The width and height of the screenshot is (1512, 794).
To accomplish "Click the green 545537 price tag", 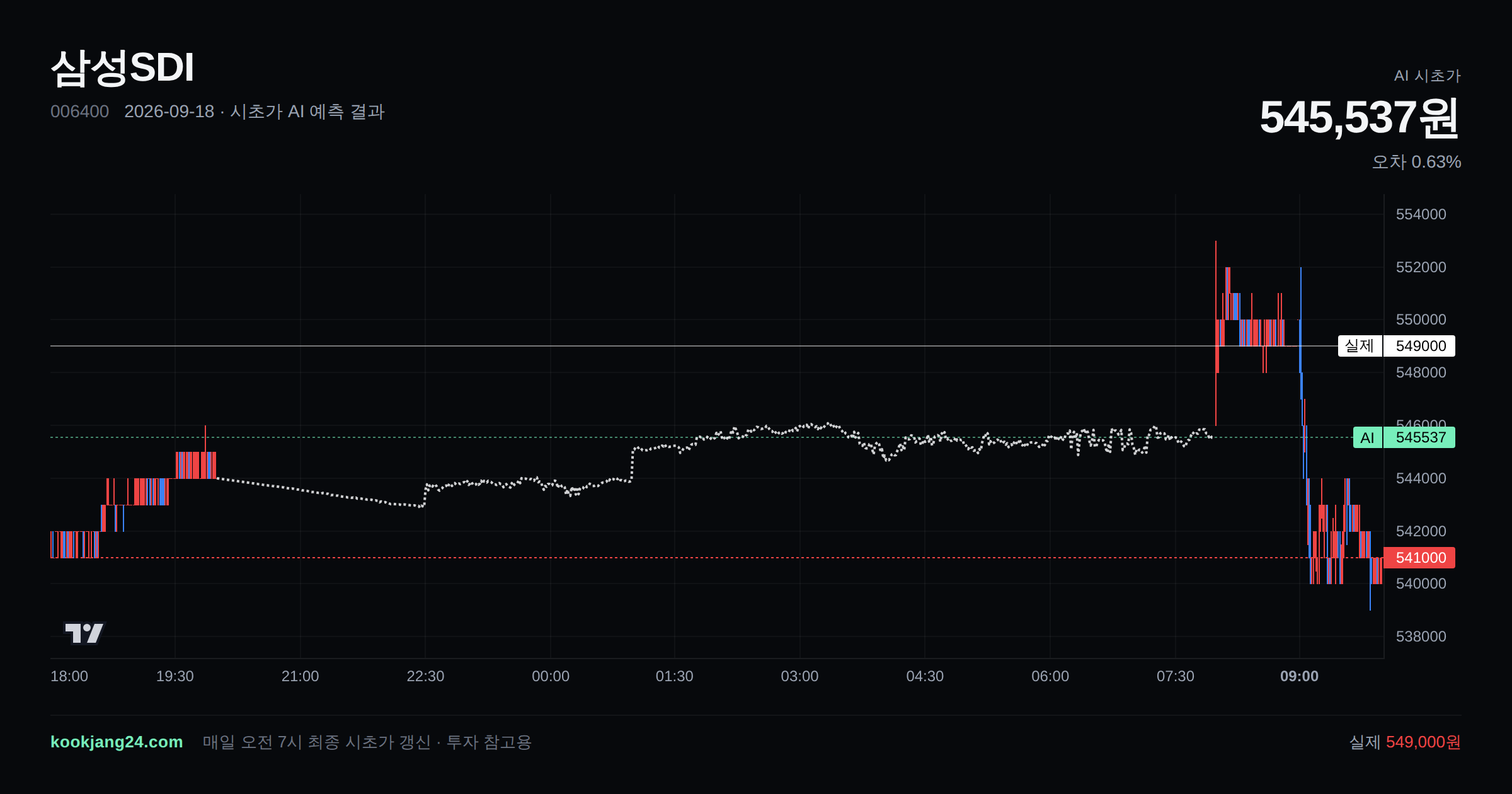I will pyautogui.click(x=1419, y=437).
